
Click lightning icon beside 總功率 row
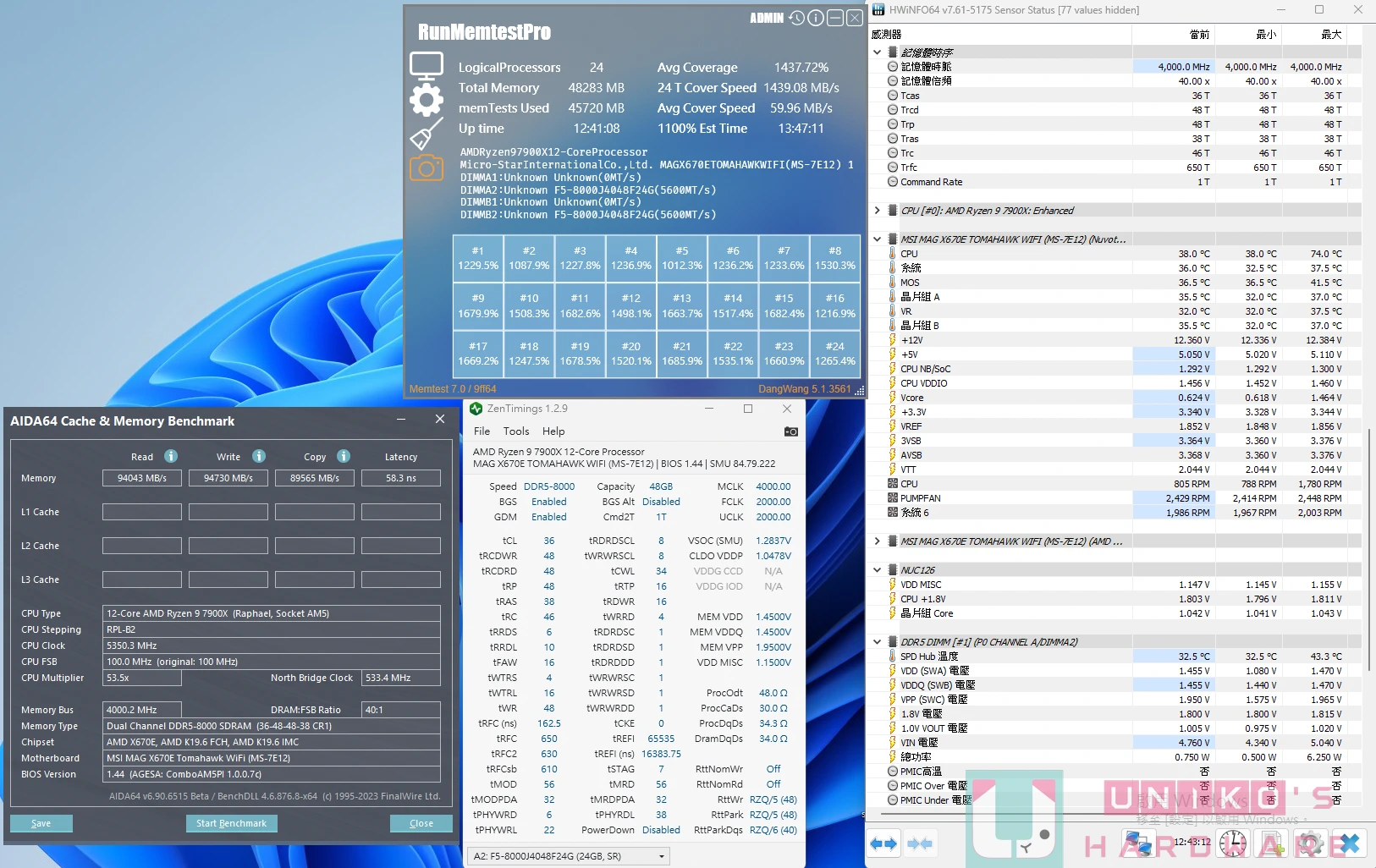click(x=893, y=757)
